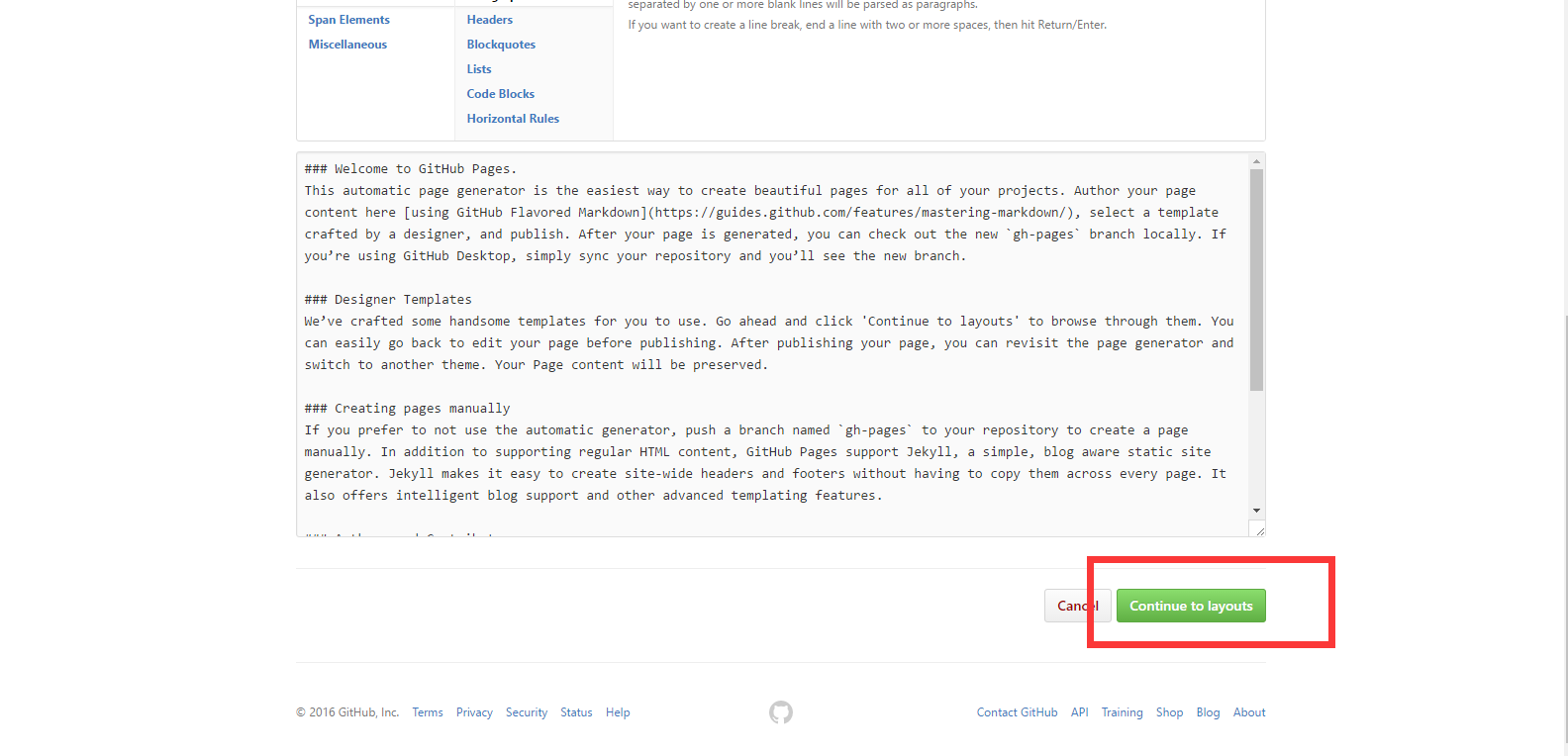Click the editor scrollbar down arrow
1568x756 pixels.
(x=1256, y=511)
